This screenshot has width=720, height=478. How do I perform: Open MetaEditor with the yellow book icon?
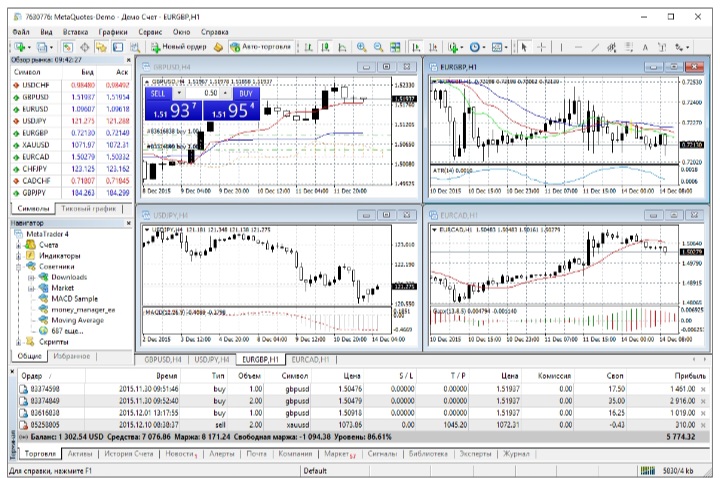click(x=219, y=47)
